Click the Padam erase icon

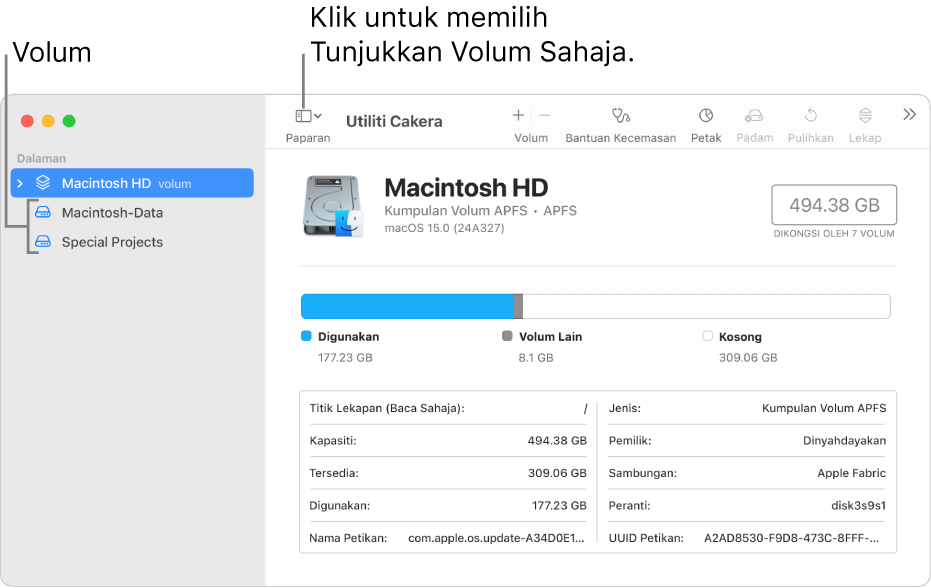coord(754,115)
